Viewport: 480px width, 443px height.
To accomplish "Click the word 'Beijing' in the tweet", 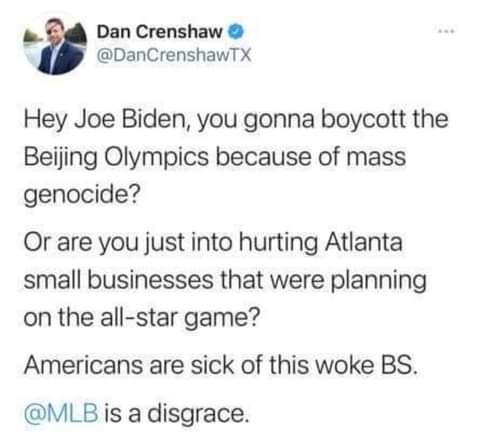I will [60, 157].
